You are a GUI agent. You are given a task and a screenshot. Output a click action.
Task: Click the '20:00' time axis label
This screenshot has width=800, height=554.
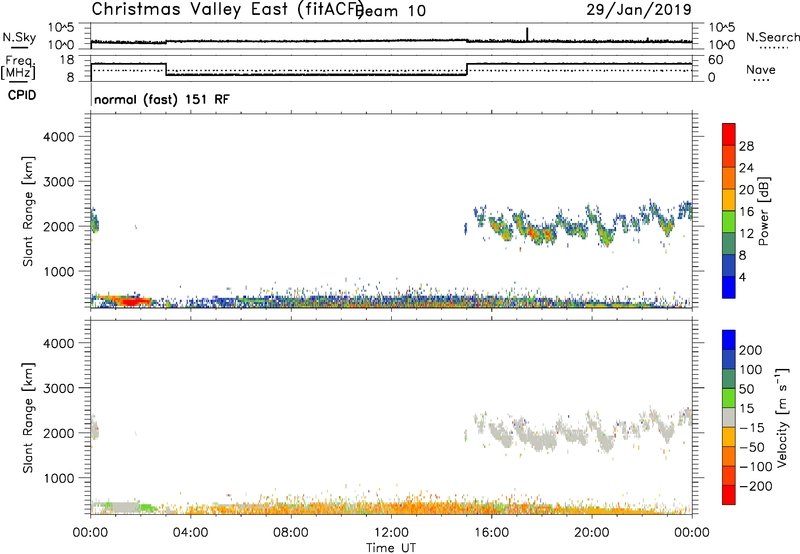(591, 533)
